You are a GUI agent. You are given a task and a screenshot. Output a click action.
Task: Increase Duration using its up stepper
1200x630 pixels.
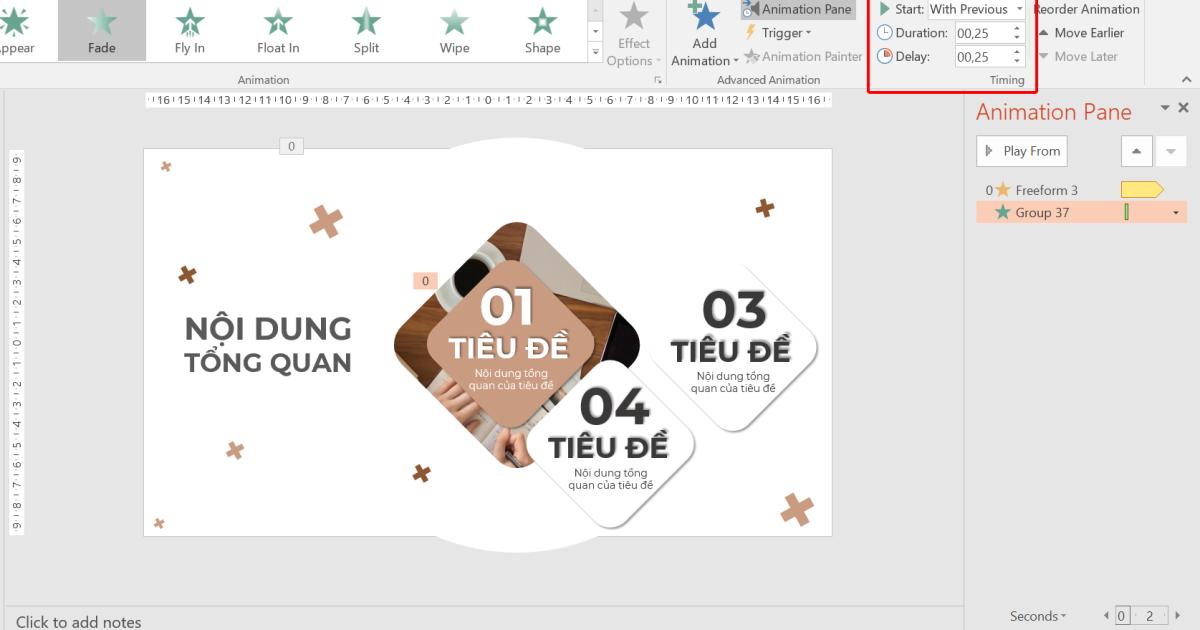1016,28
